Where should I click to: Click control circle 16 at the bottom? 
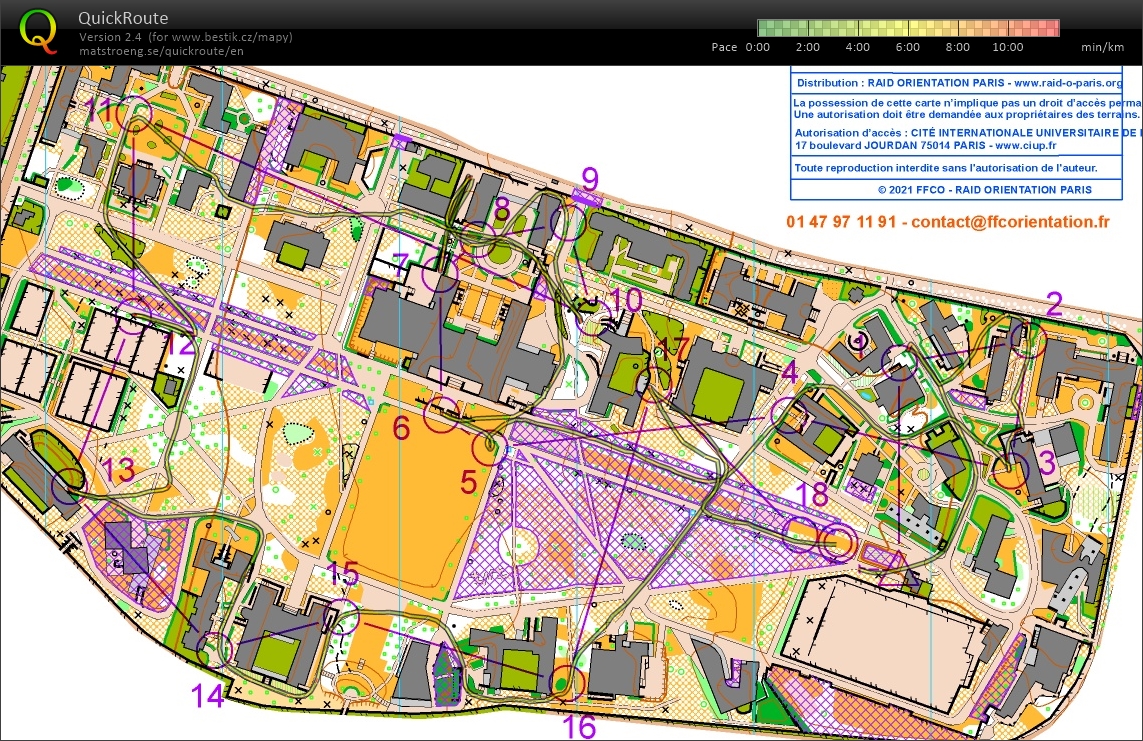pyautogui.click(x=568, y=682)
